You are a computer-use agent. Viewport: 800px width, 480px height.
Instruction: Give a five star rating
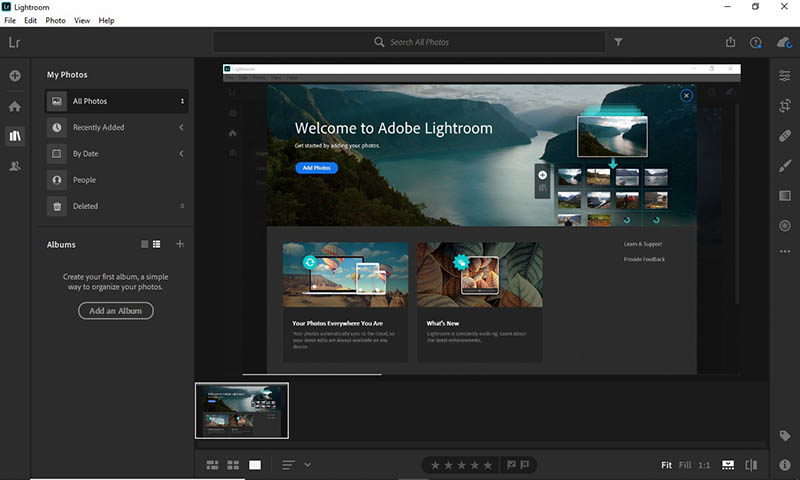click(x=488, y=465)
